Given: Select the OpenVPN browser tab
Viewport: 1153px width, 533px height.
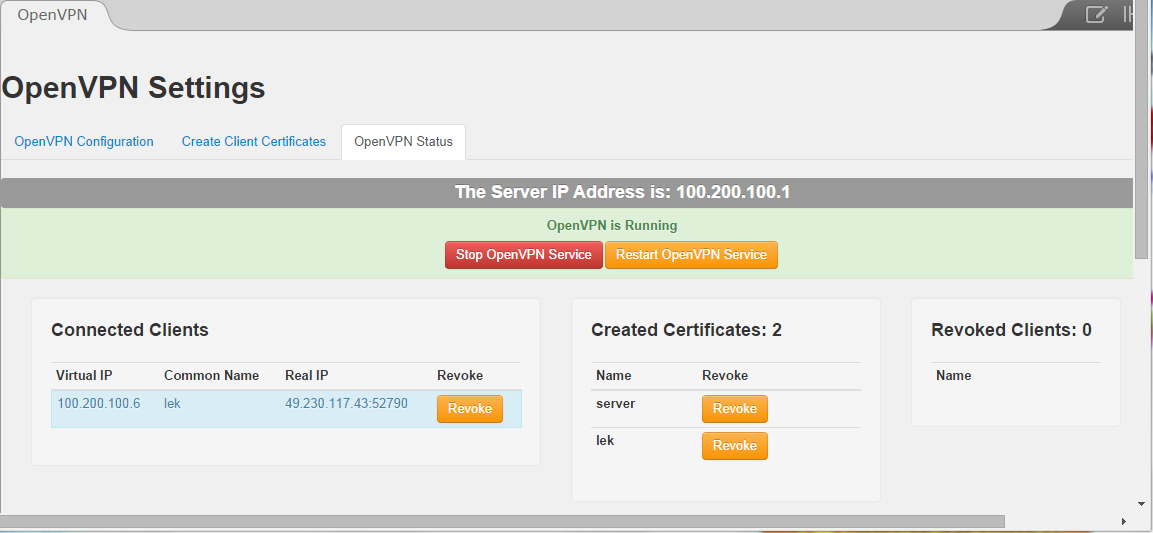Looking at the screenshot, I should [x=52, y=15].
